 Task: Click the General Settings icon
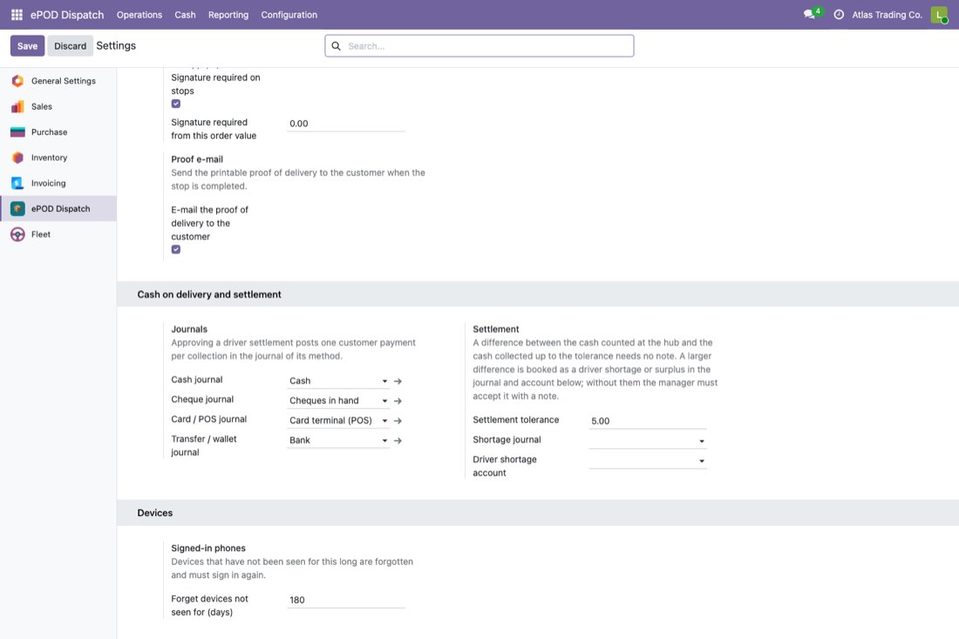point(18,81)
